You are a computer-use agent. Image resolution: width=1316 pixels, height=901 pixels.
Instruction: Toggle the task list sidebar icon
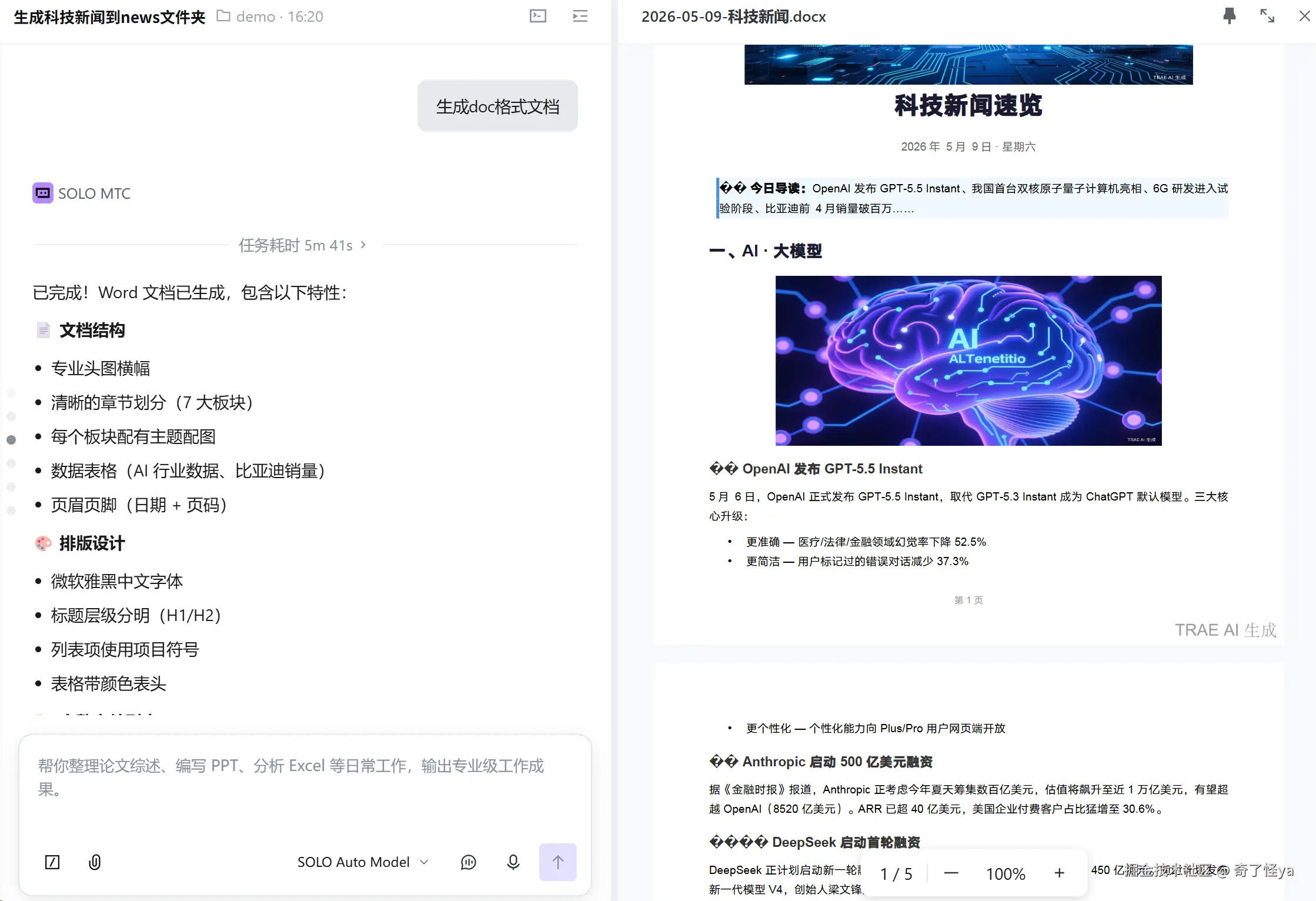click(580, 16)
